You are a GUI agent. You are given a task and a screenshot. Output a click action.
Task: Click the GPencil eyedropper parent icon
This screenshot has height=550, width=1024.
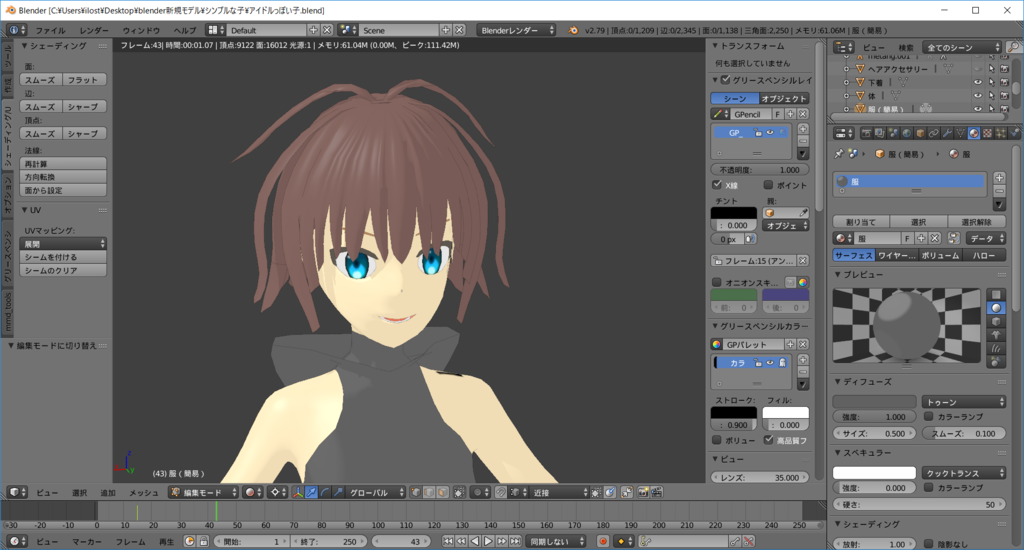[x=803, y=213]
